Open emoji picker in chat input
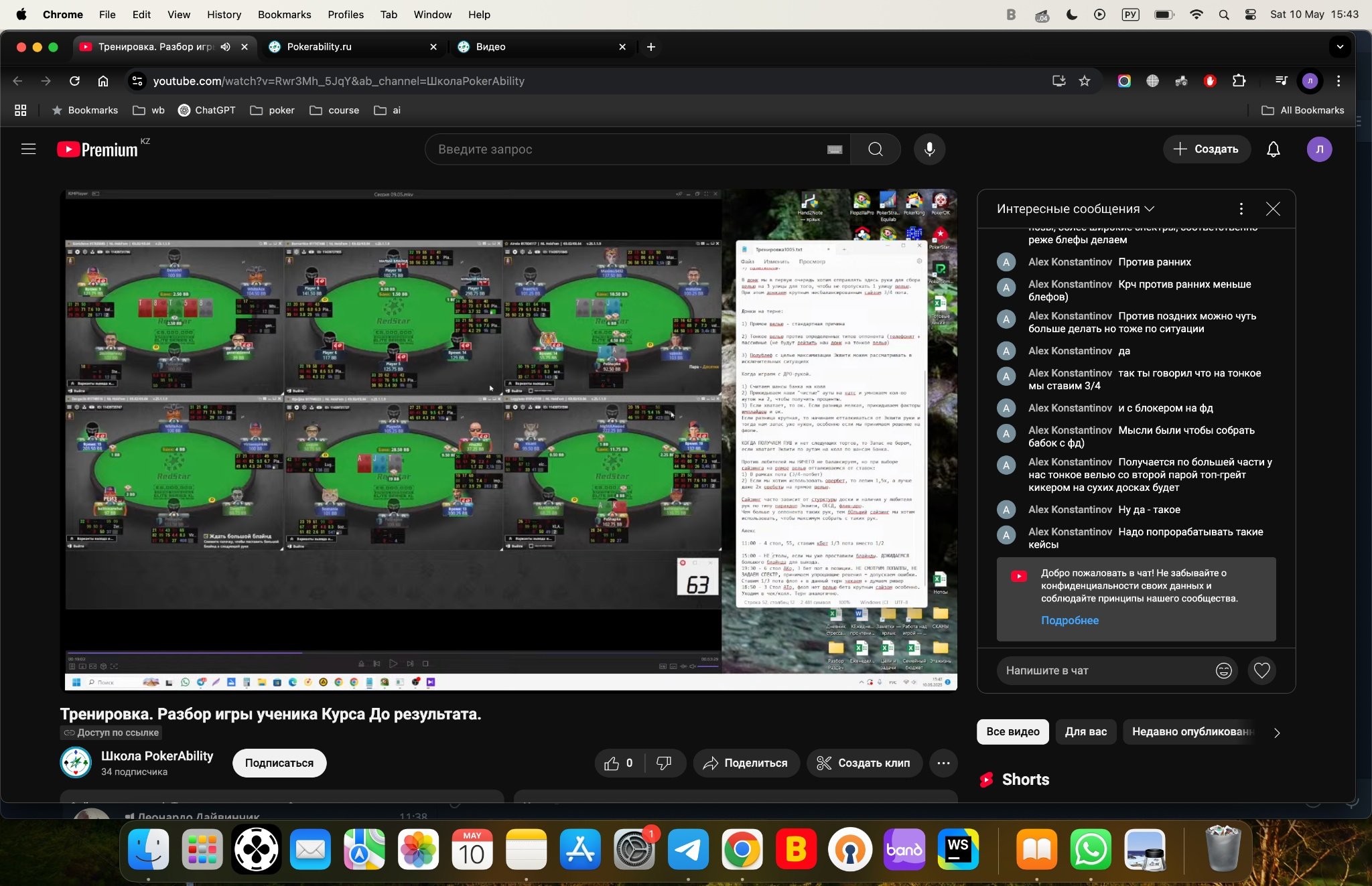 click(x=1223, y=670)
